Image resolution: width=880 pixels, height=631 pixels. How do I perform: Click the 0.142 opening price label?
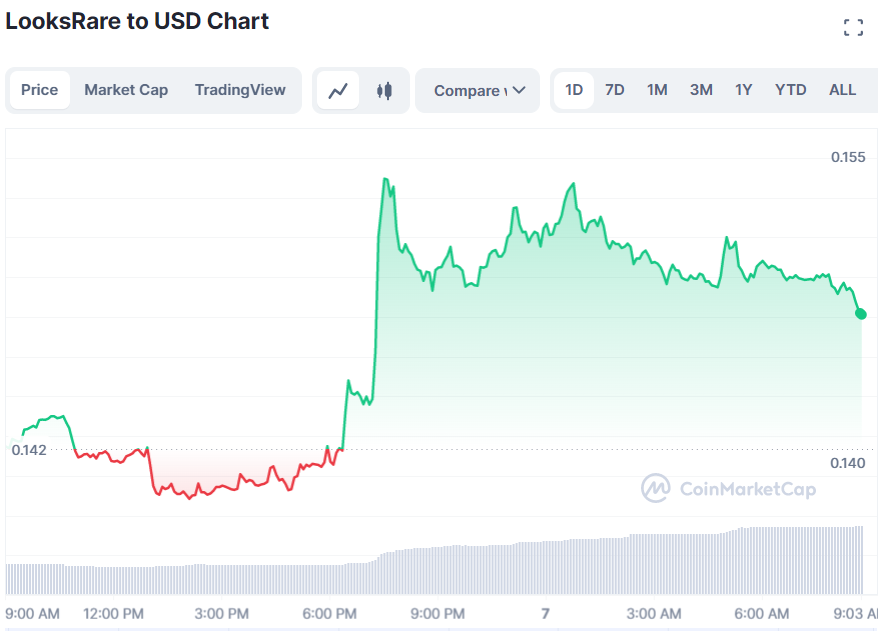click(x=29, y=450)
